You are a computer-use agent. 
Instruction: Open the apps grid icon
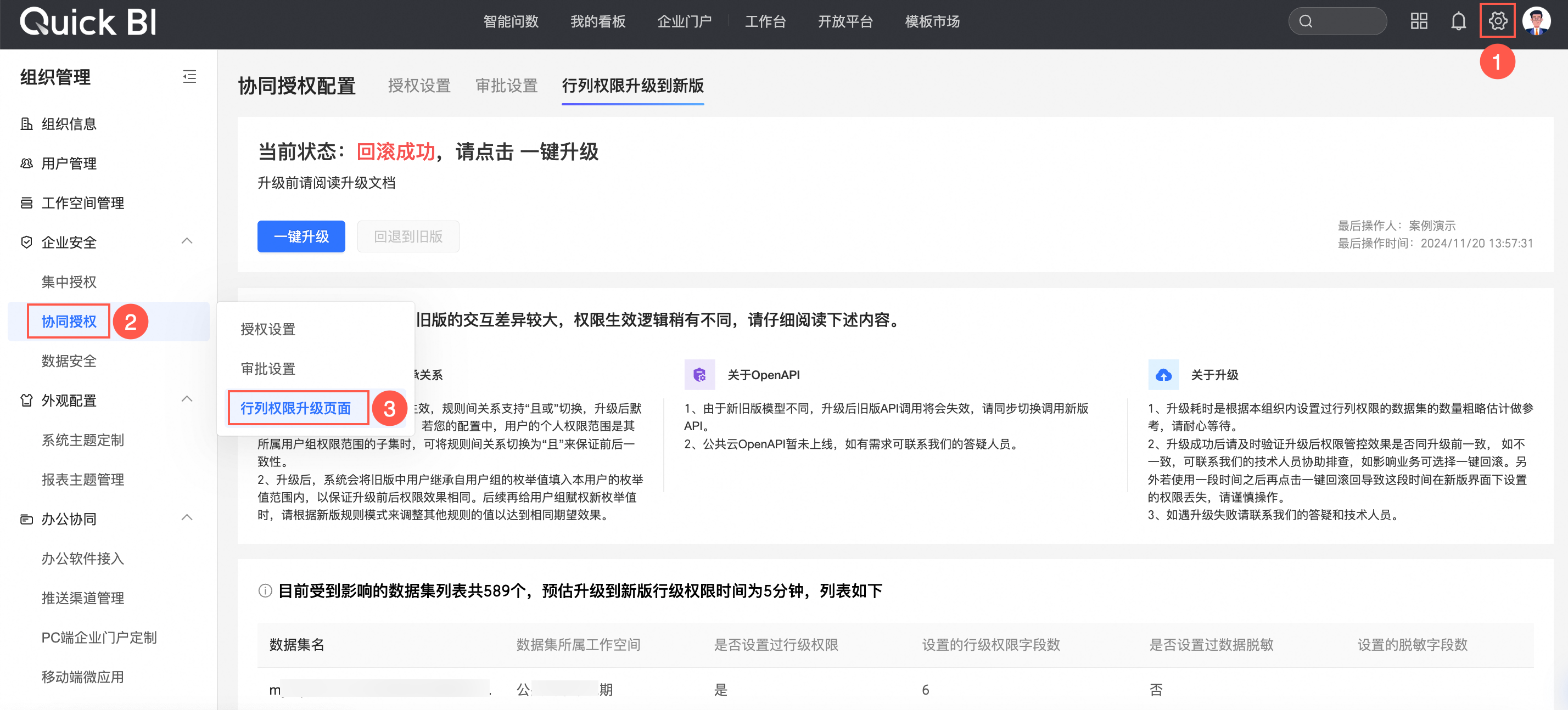tap(1419, 21)
